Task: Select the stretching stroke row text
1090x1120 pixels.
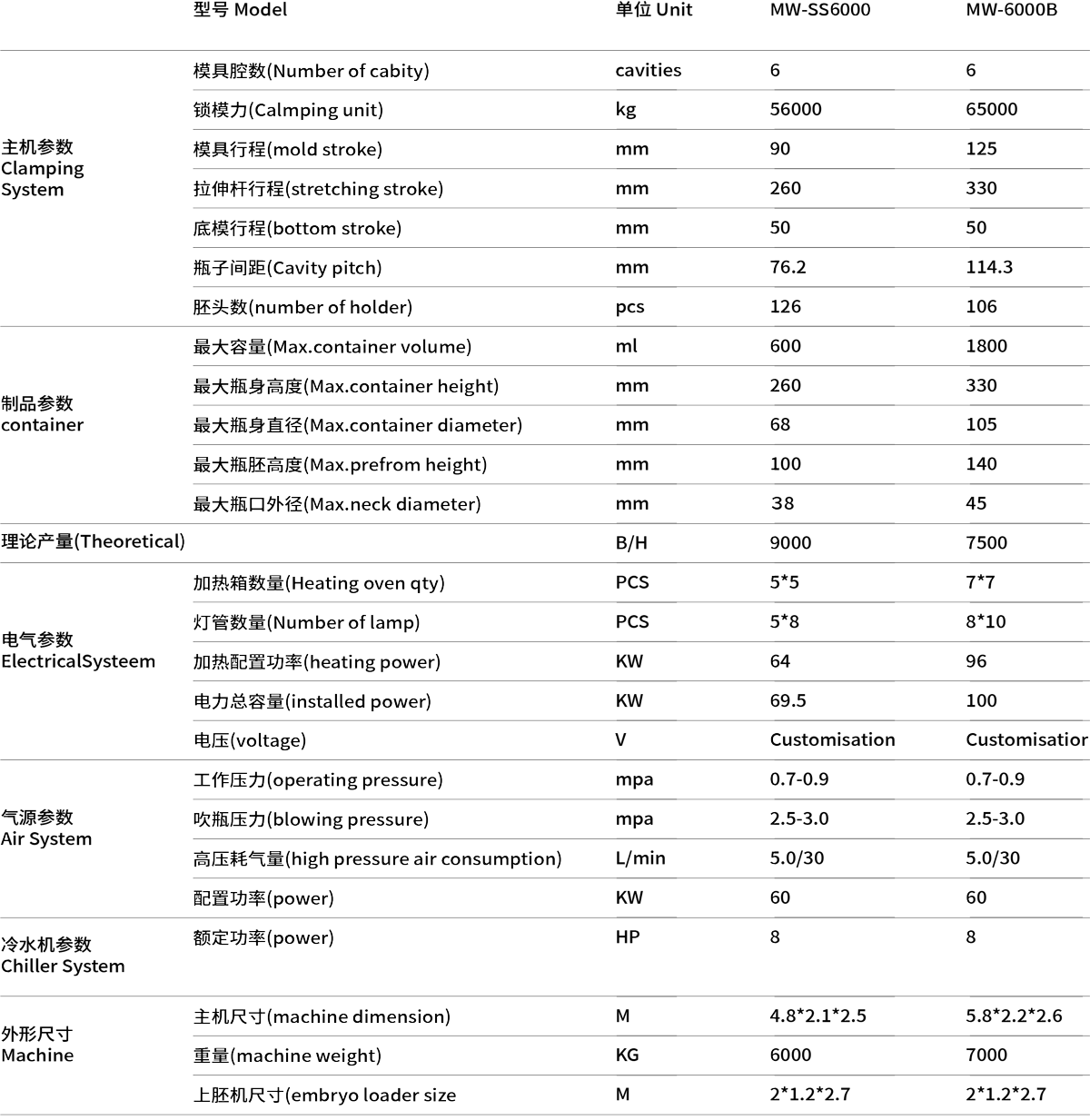Action: (x=318, y=189)
